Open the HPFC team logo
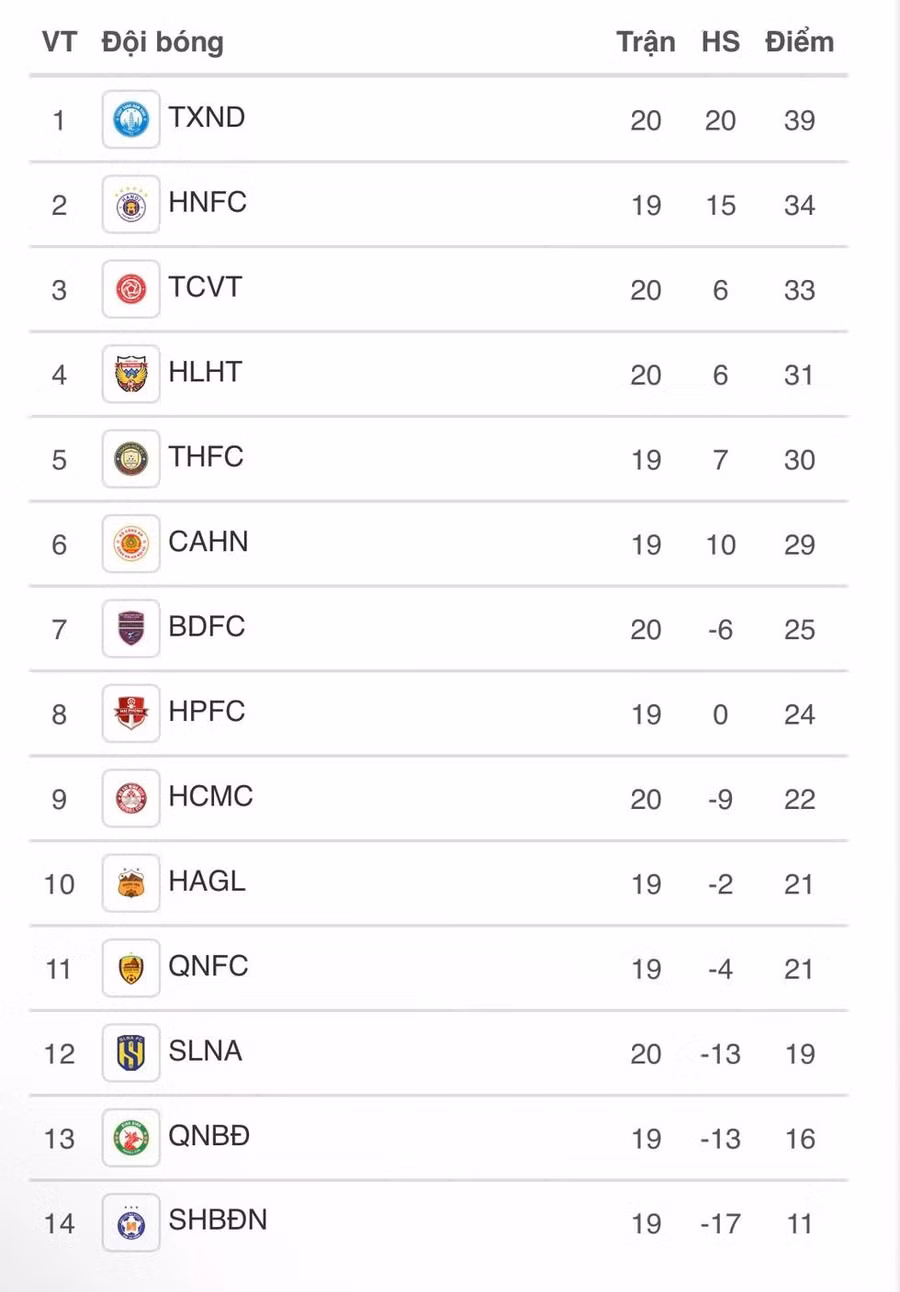 coord(131,714)
